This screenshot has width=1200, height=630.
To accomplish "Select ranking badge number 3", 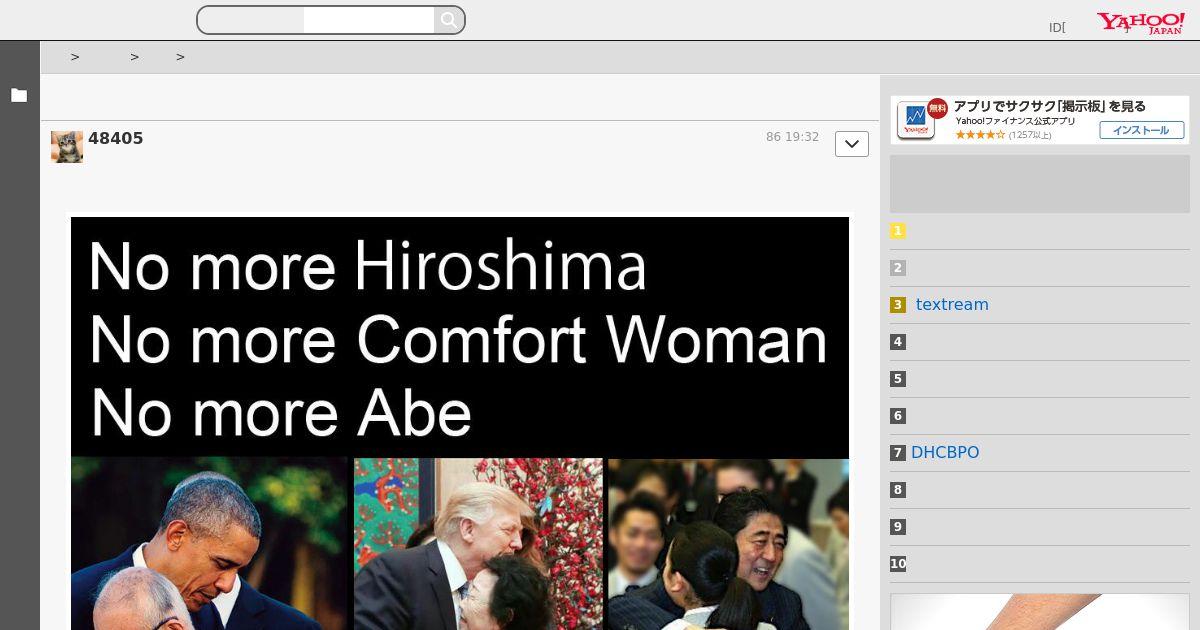I will [x=898, y=305].
